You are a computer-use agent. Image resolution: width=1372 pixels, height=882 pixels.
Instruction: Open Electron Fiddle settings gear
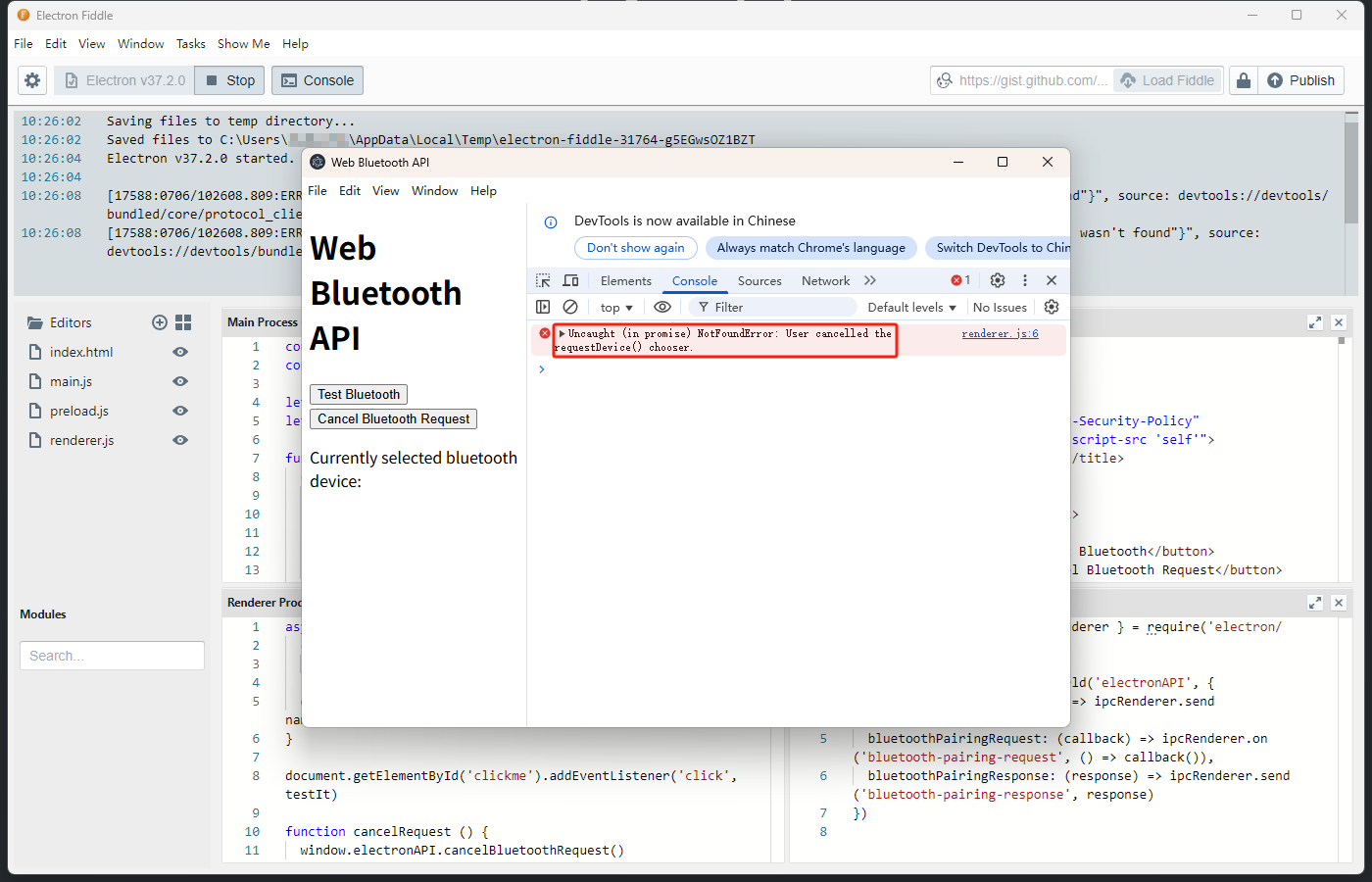click(x=32, y=80)
